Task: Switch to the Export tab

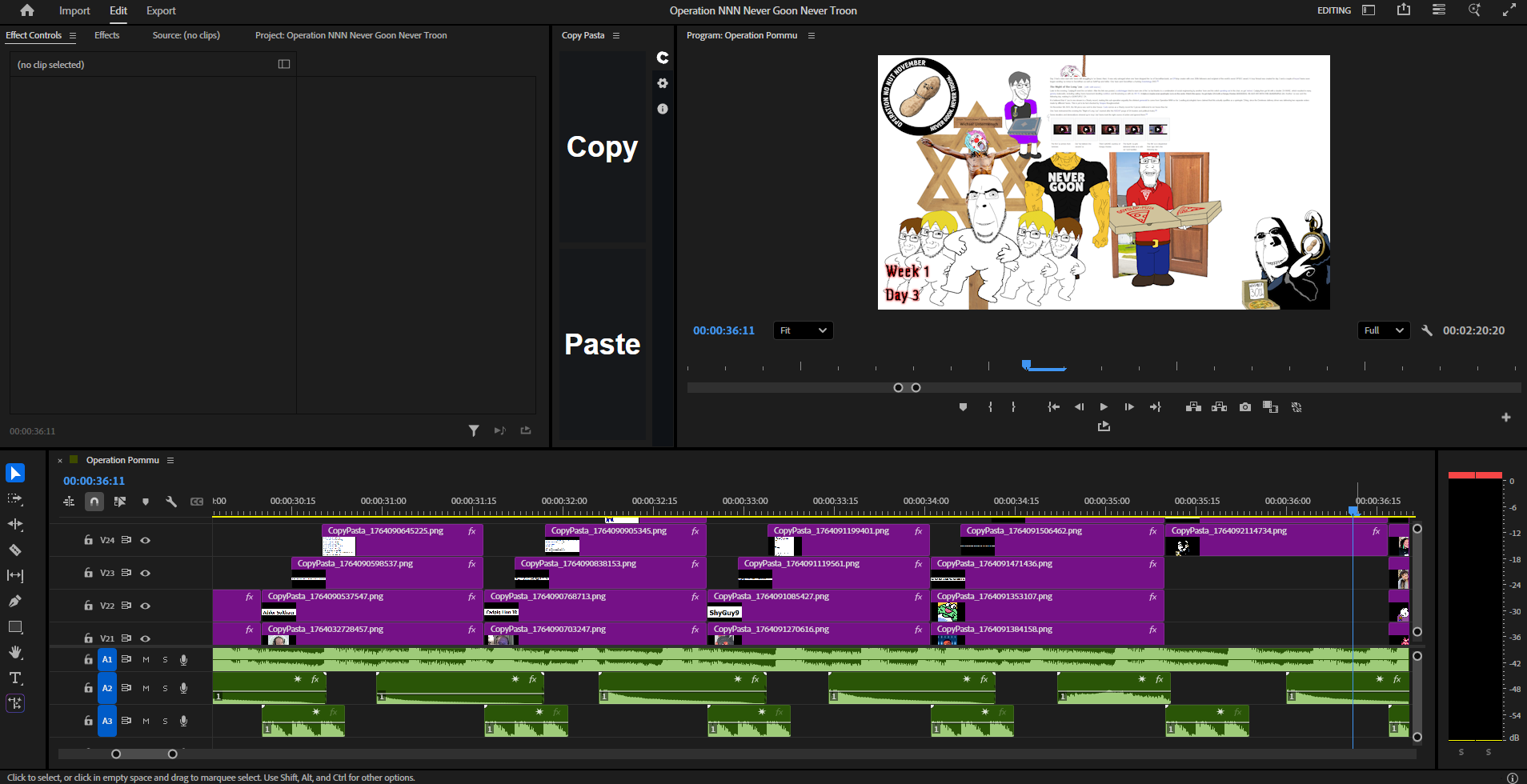Action: click(x=161, y=10)
